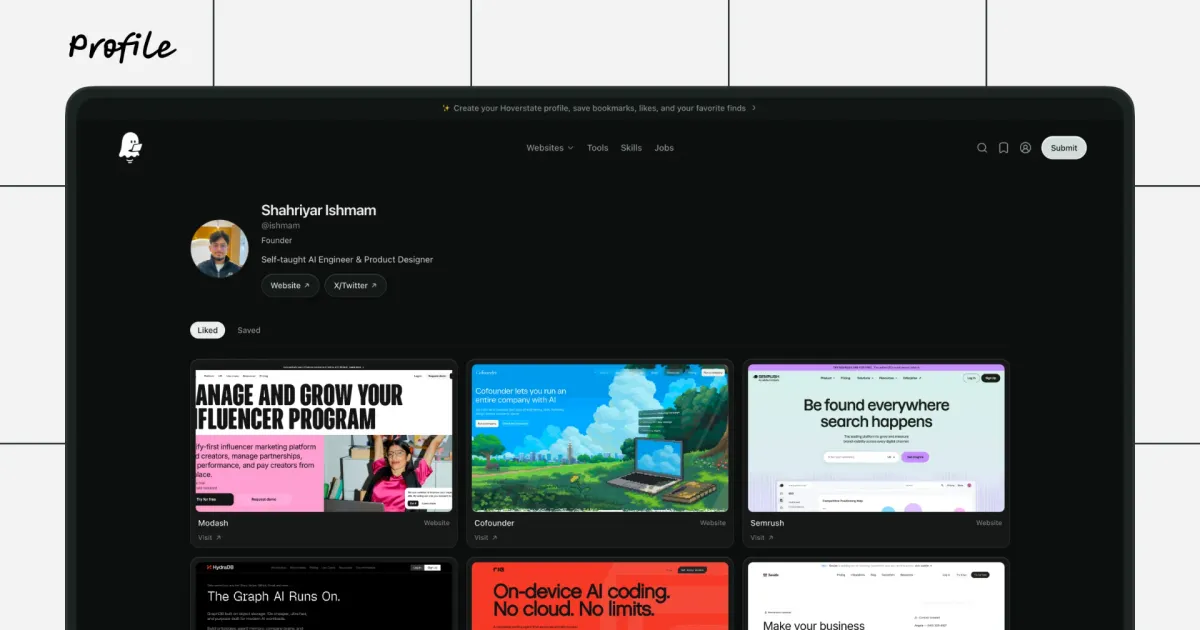Screen dimensions: 1200x630
Task: Open bookmarks icon in header
Action: point(1003,148)
